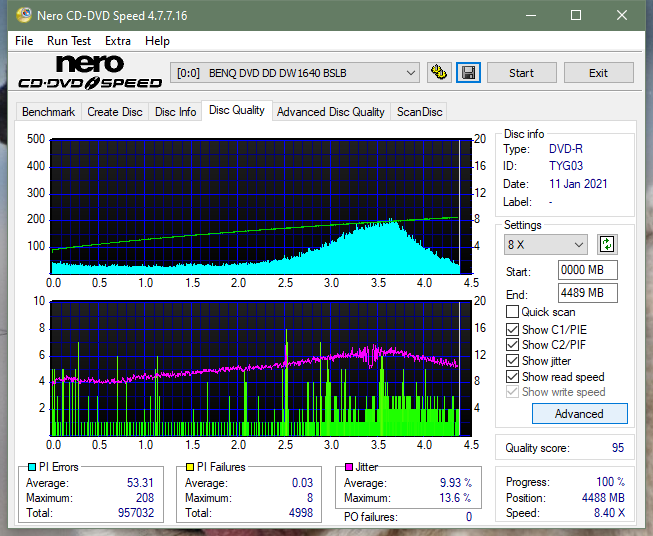Uncheck Show C2/PIF option
This screenshot has width=653, height=536.
point(512,345)
